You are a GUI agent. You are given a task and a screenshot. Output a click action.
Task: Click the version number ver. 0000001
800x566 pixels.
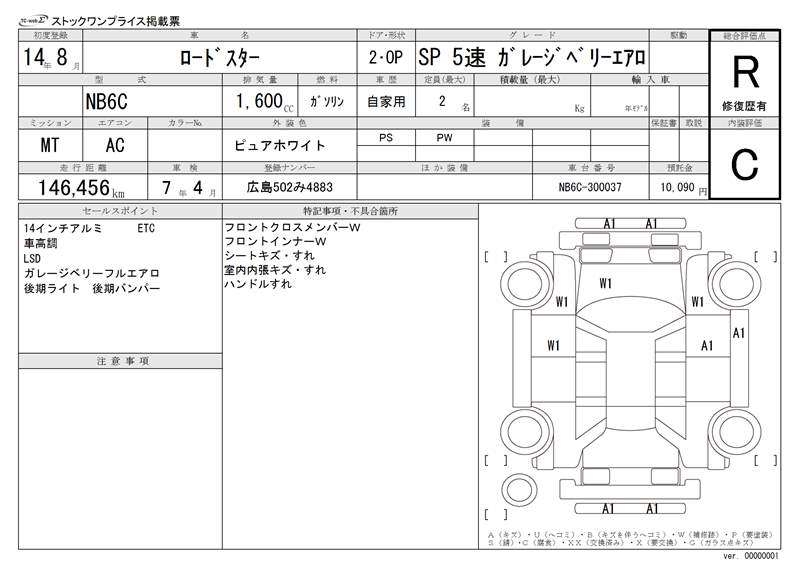tap(751, 556)
